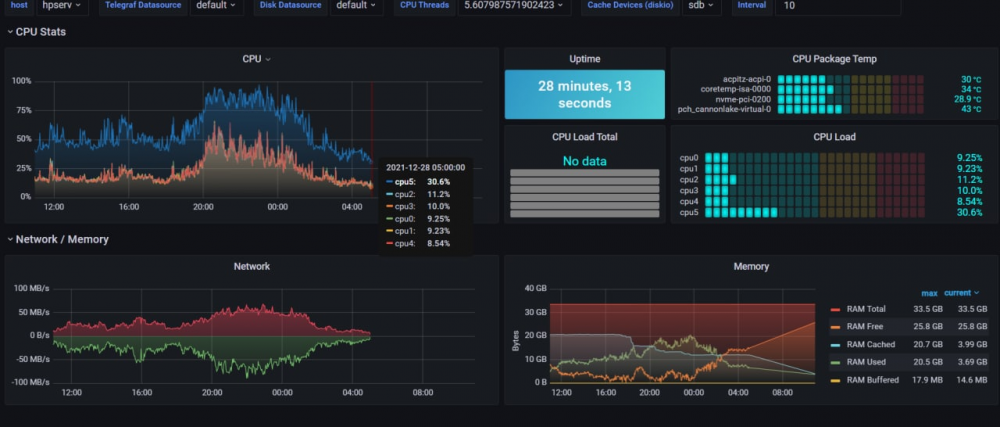Viewport: 1000px width, 427px height.
Task: Click the 11.2% value in CPU Load panel
Action: 970,179
